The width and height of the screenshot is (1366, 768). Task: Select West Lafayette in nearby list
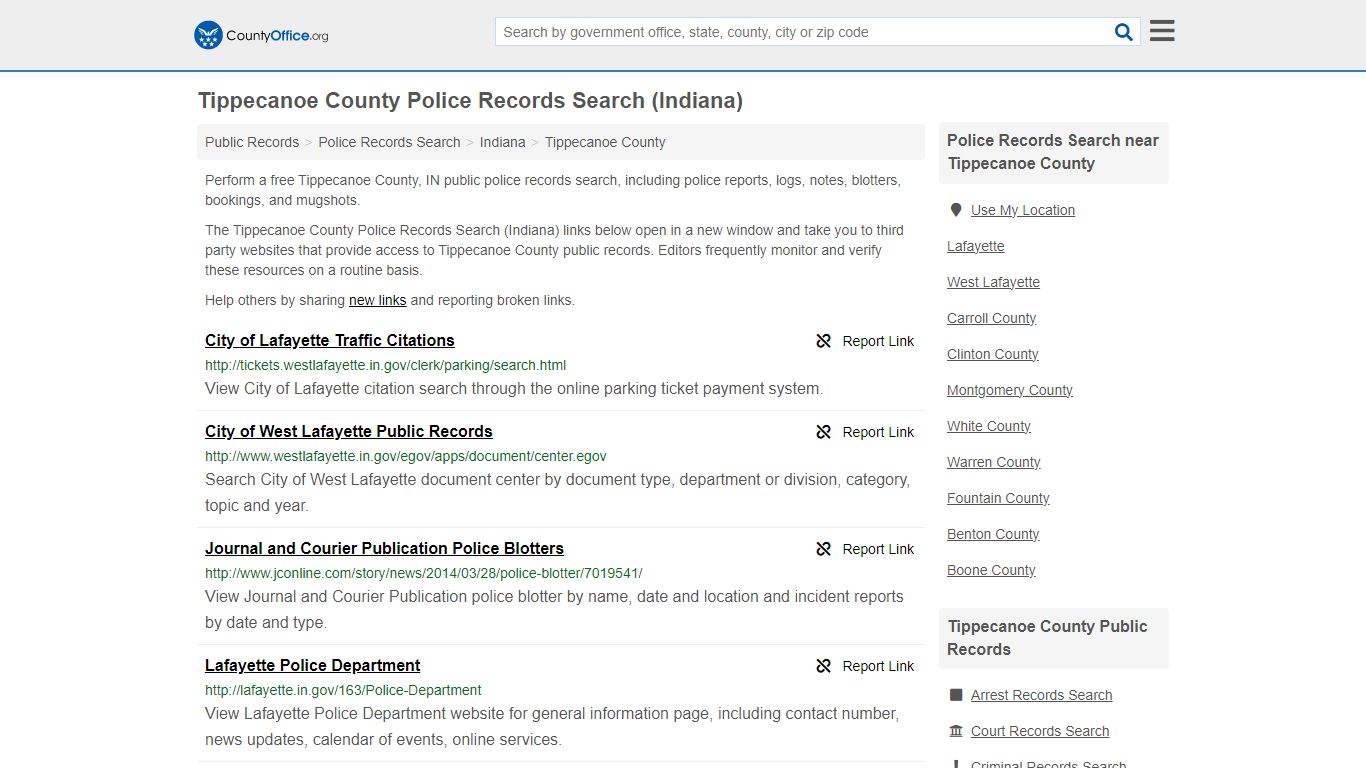(993, 282)
